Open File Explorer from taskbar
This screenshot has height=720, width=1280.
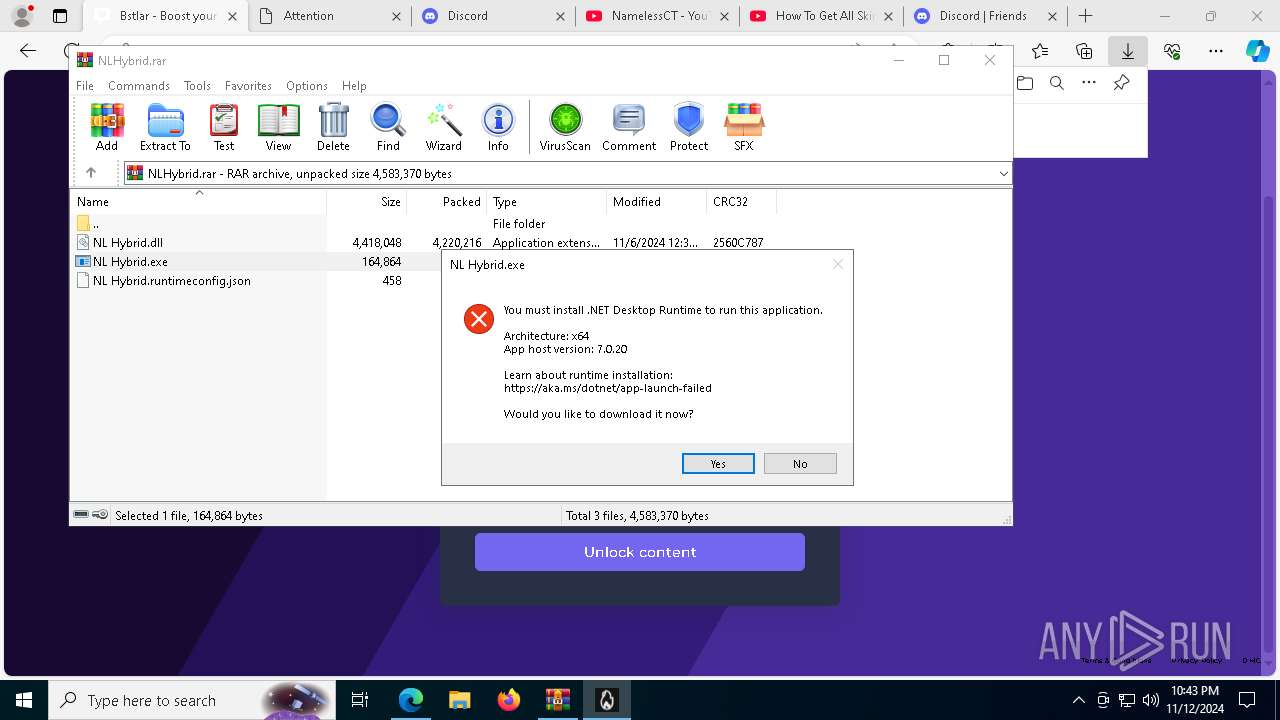[x=459, y=700]
